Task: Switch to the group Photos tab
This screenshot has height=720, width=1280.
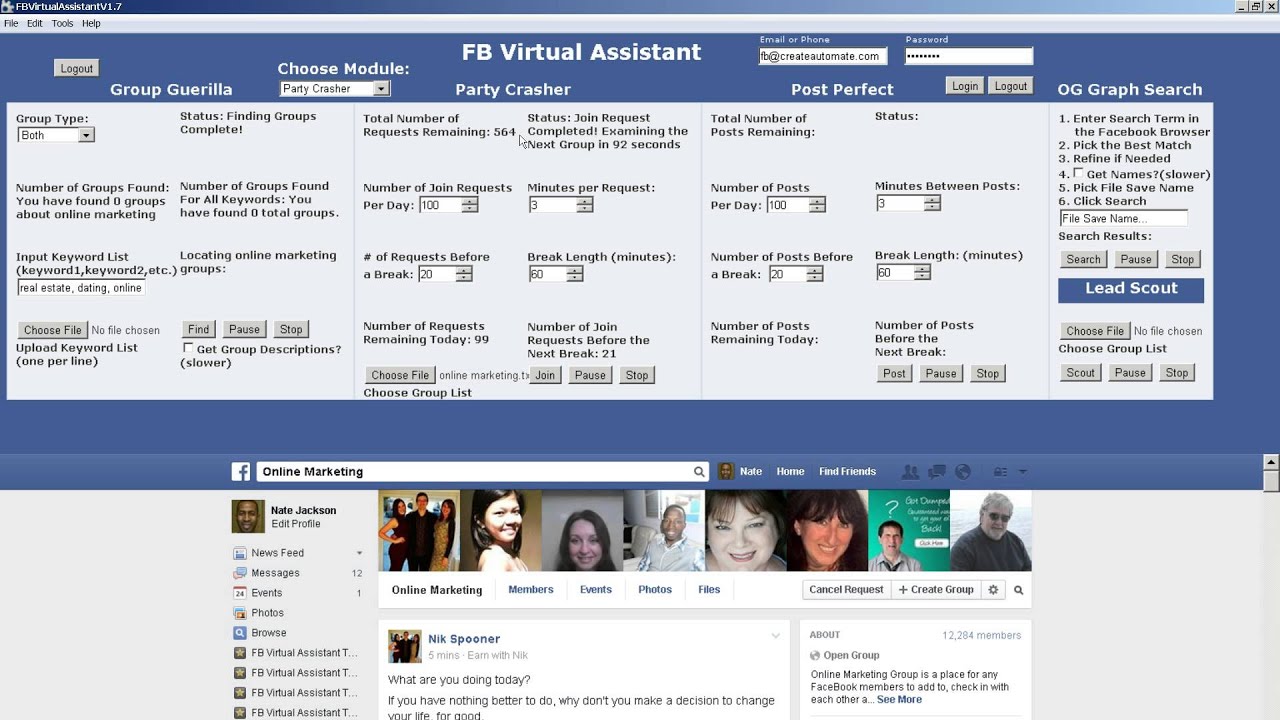Action: point(655,590)
